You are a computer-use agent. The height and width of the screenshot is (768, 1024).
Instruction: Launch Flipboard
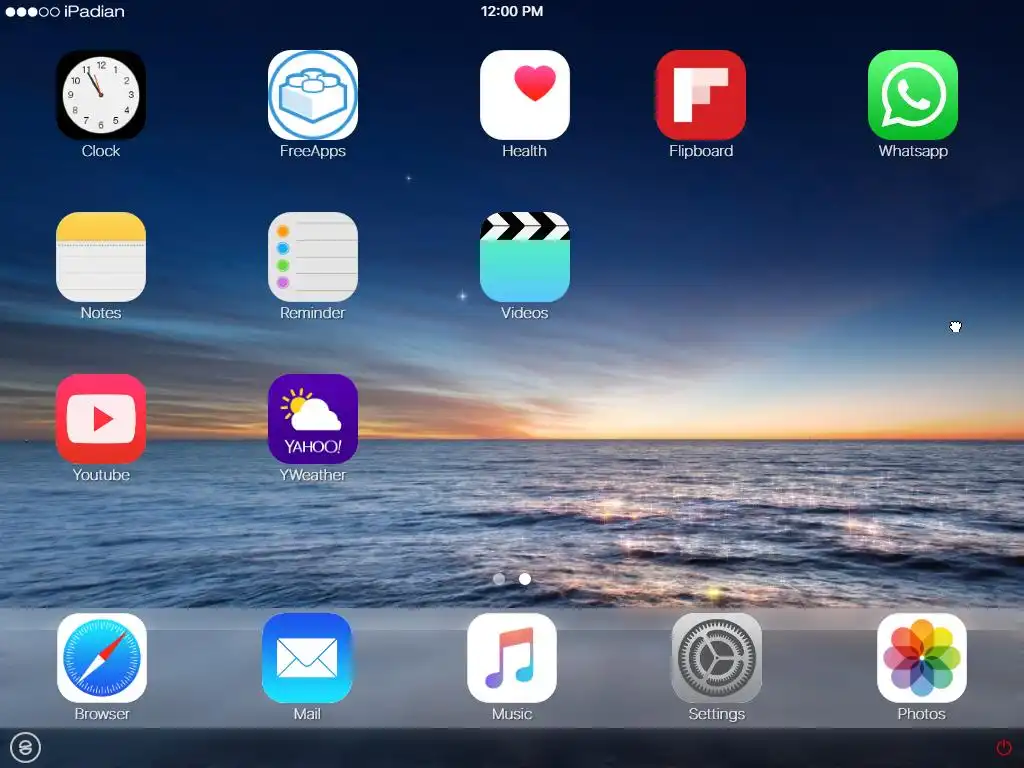tap(701, 95)
